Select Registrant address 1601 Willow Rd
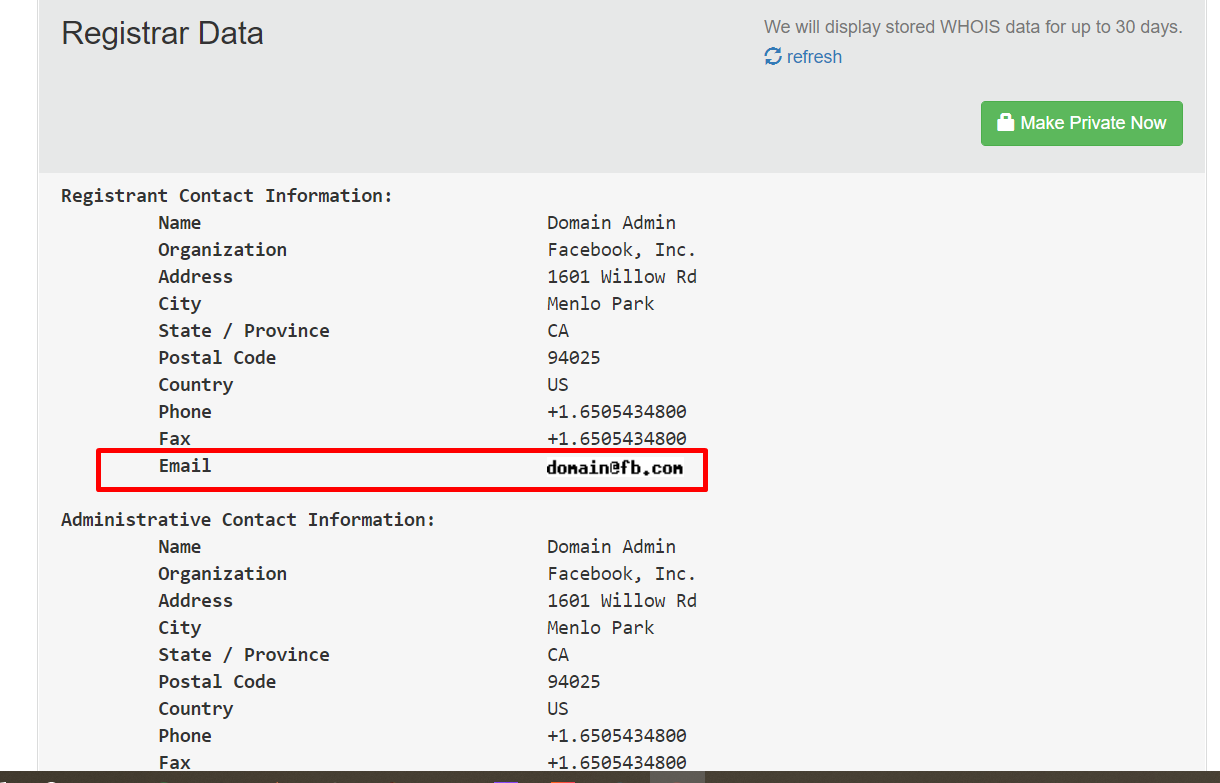This screenshot has height=783, width=1220. coord(622,277)
